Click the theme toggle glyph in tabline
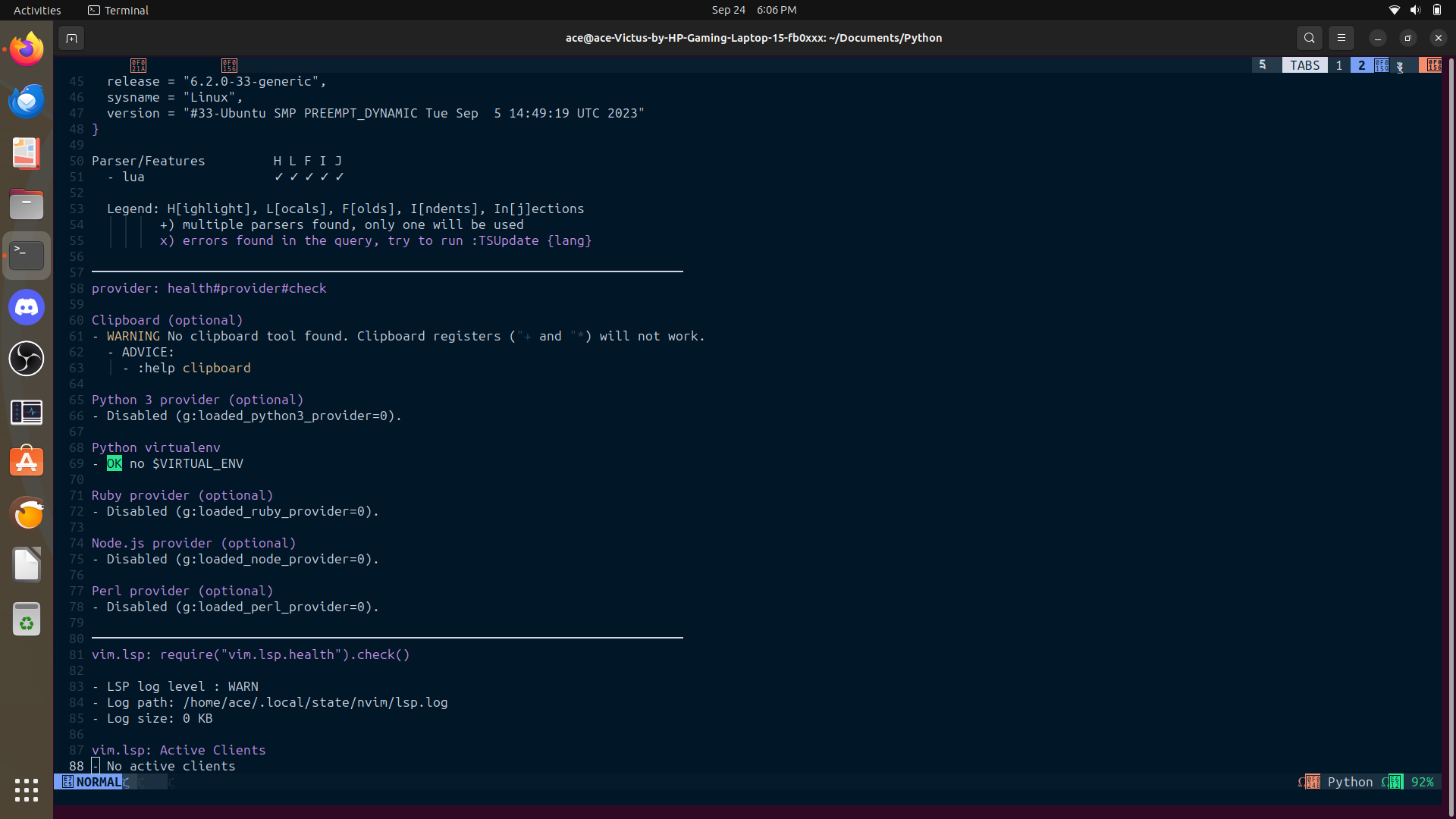 click(1400, 66)
